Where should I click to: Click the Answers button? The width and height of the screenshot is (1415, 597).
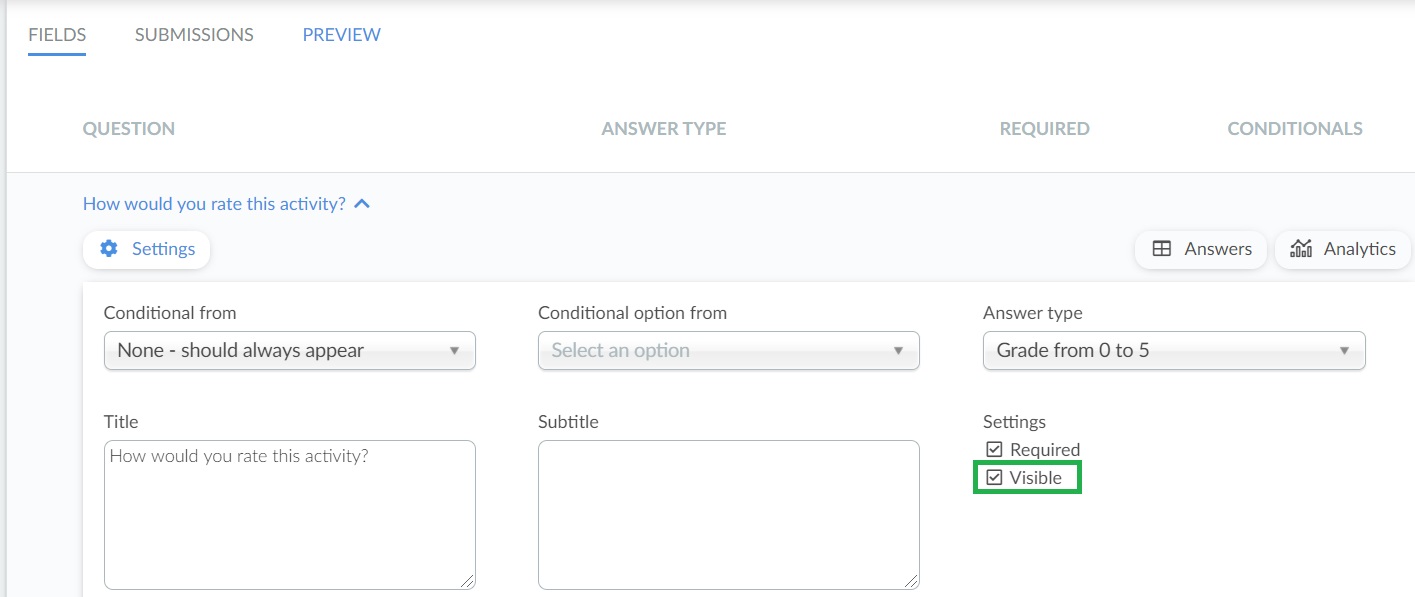coord(1201,249)
